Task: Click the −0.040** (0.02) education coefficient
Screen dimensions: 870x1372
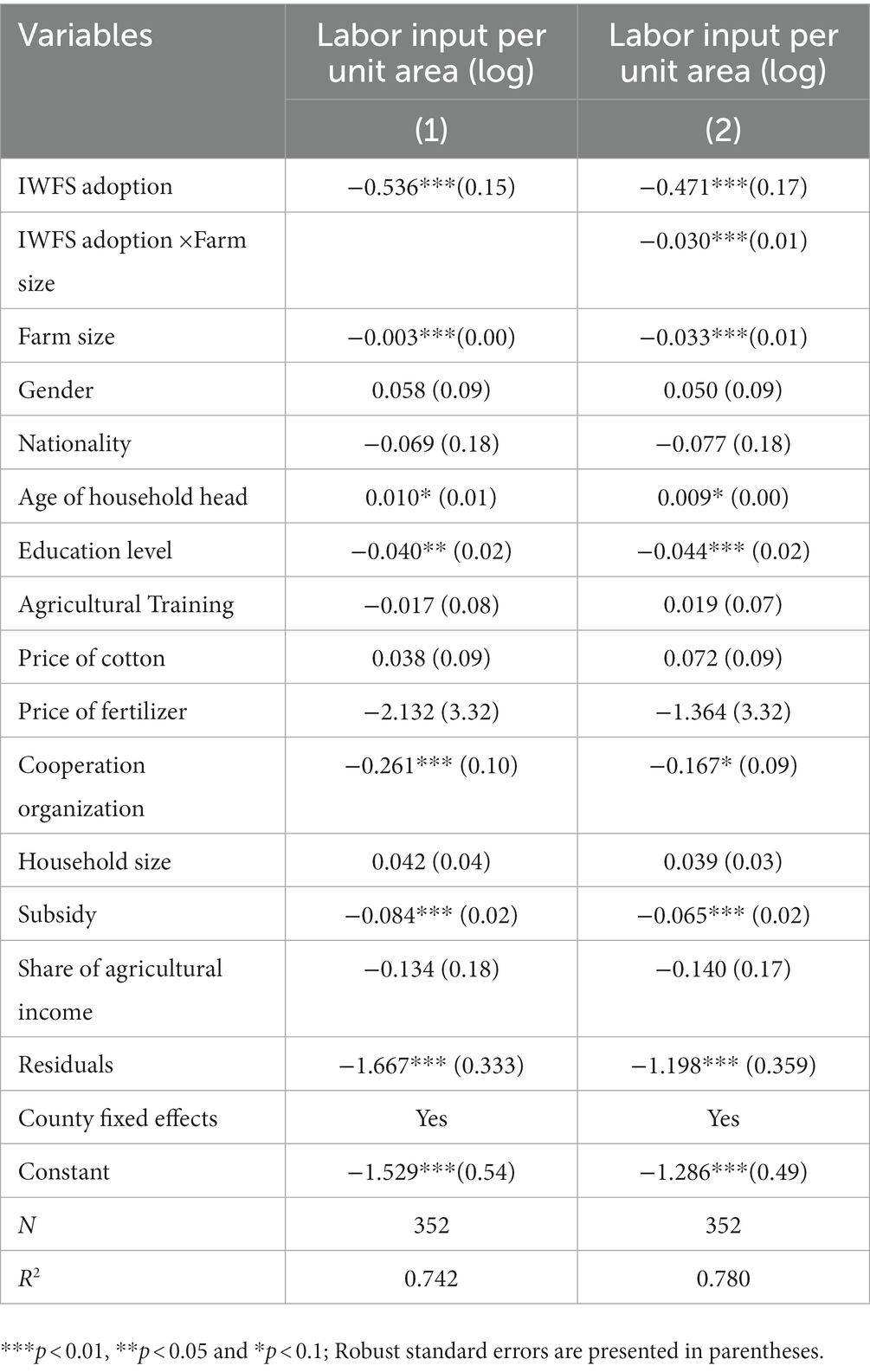Action: click(431, 551)
